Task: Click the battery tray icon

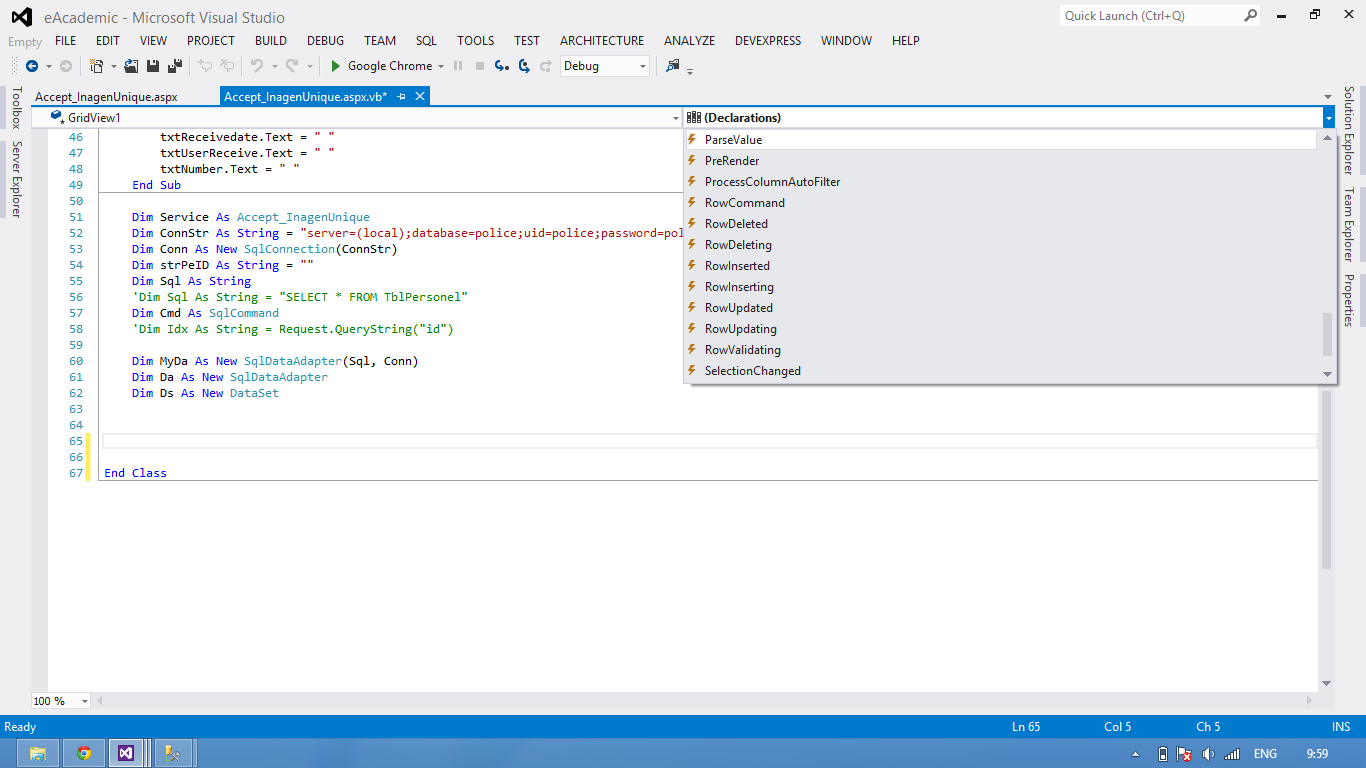Action: pos(1163,754)
